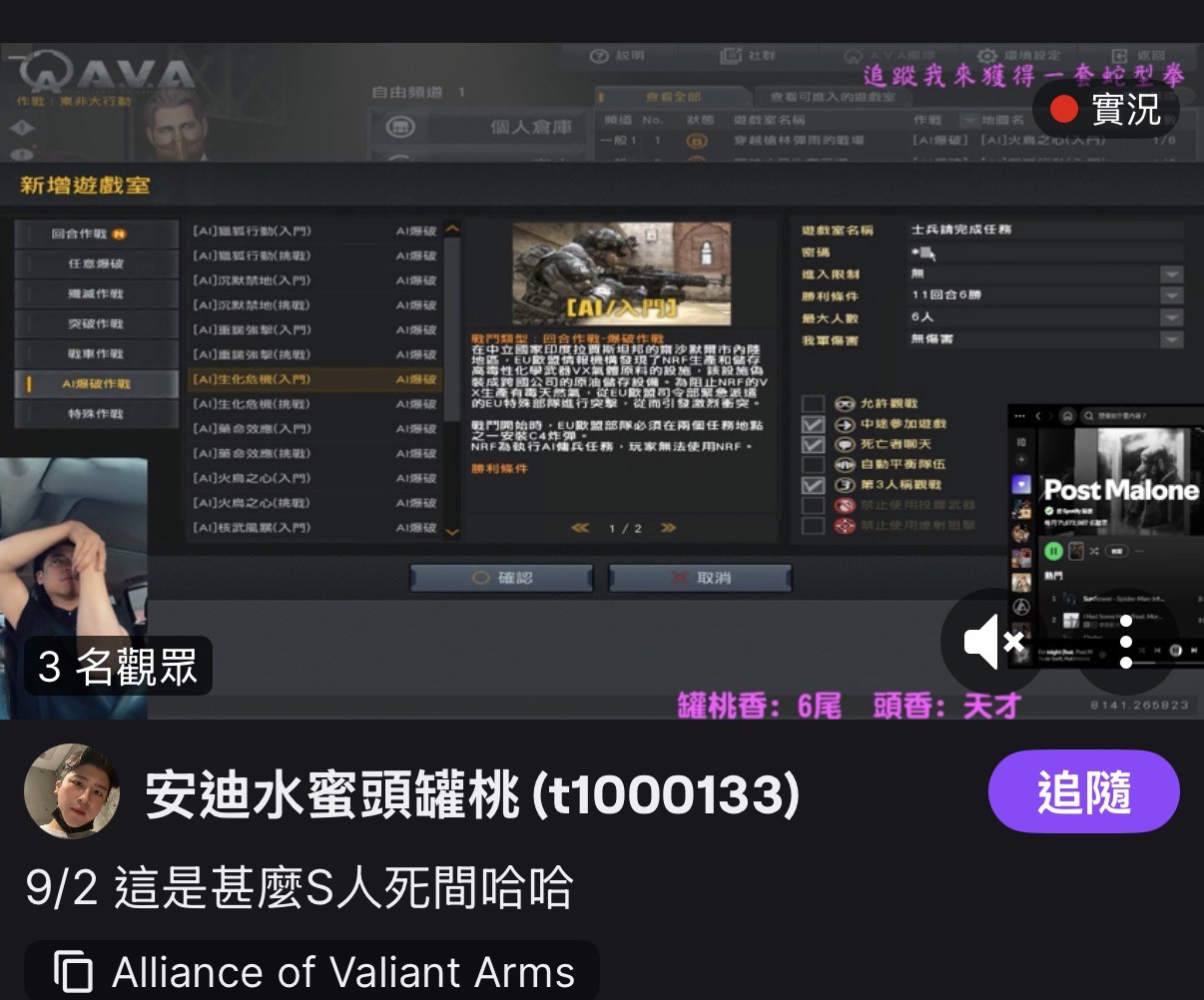Click the 遊戲室名稱 room name field
The height and width of the screenshot is (1000, 1204).
[1045, 230]
